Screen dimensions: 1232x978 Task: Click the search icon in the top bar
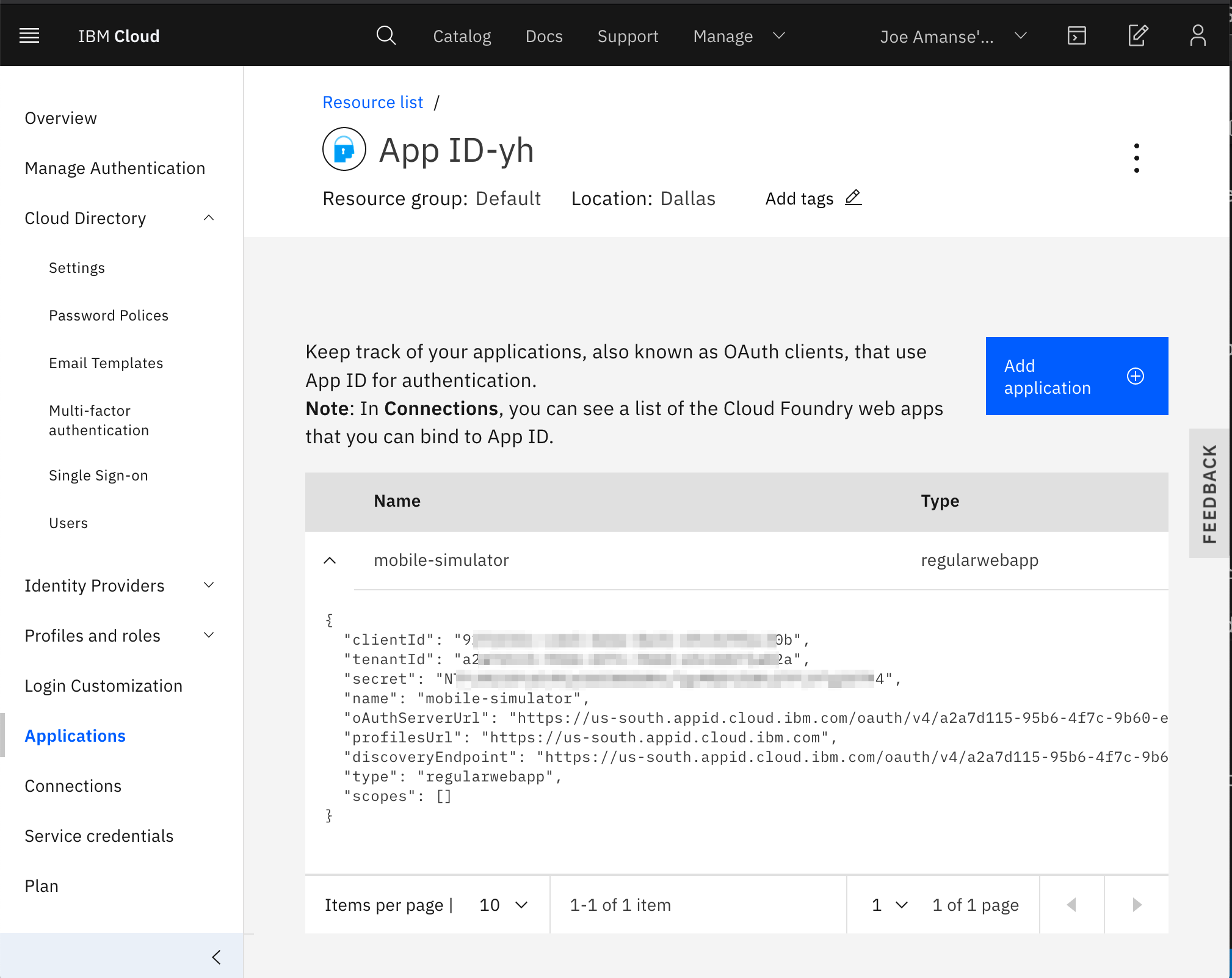[386, 35]
